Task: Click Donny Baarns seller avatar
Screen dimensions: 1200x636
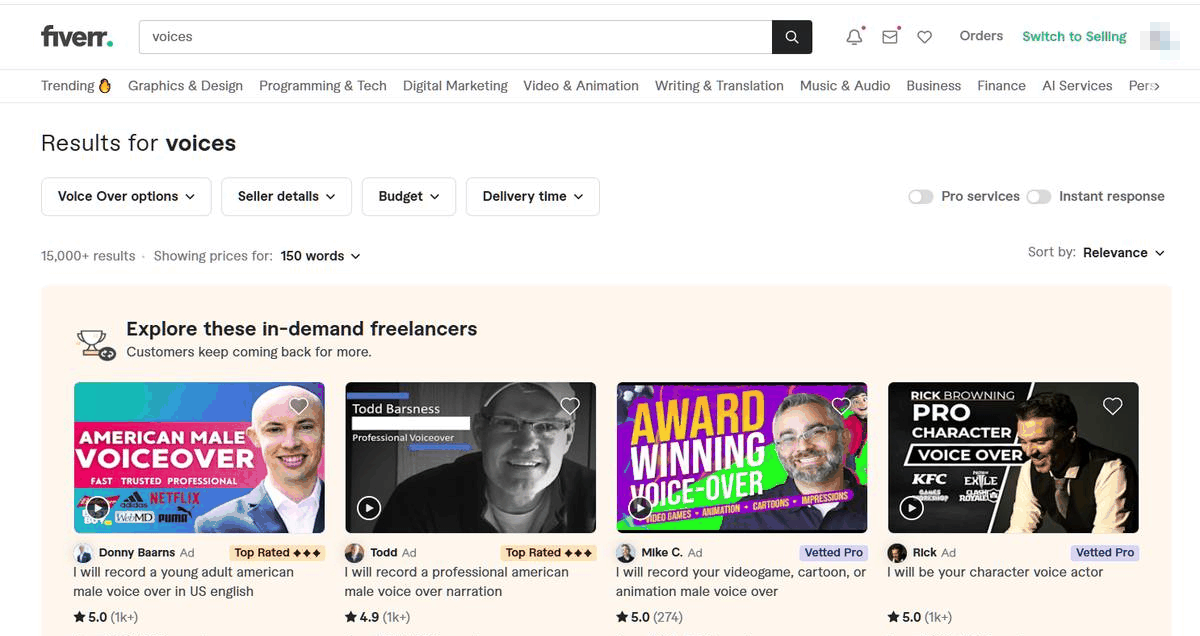Action: [x=84, y=553]
